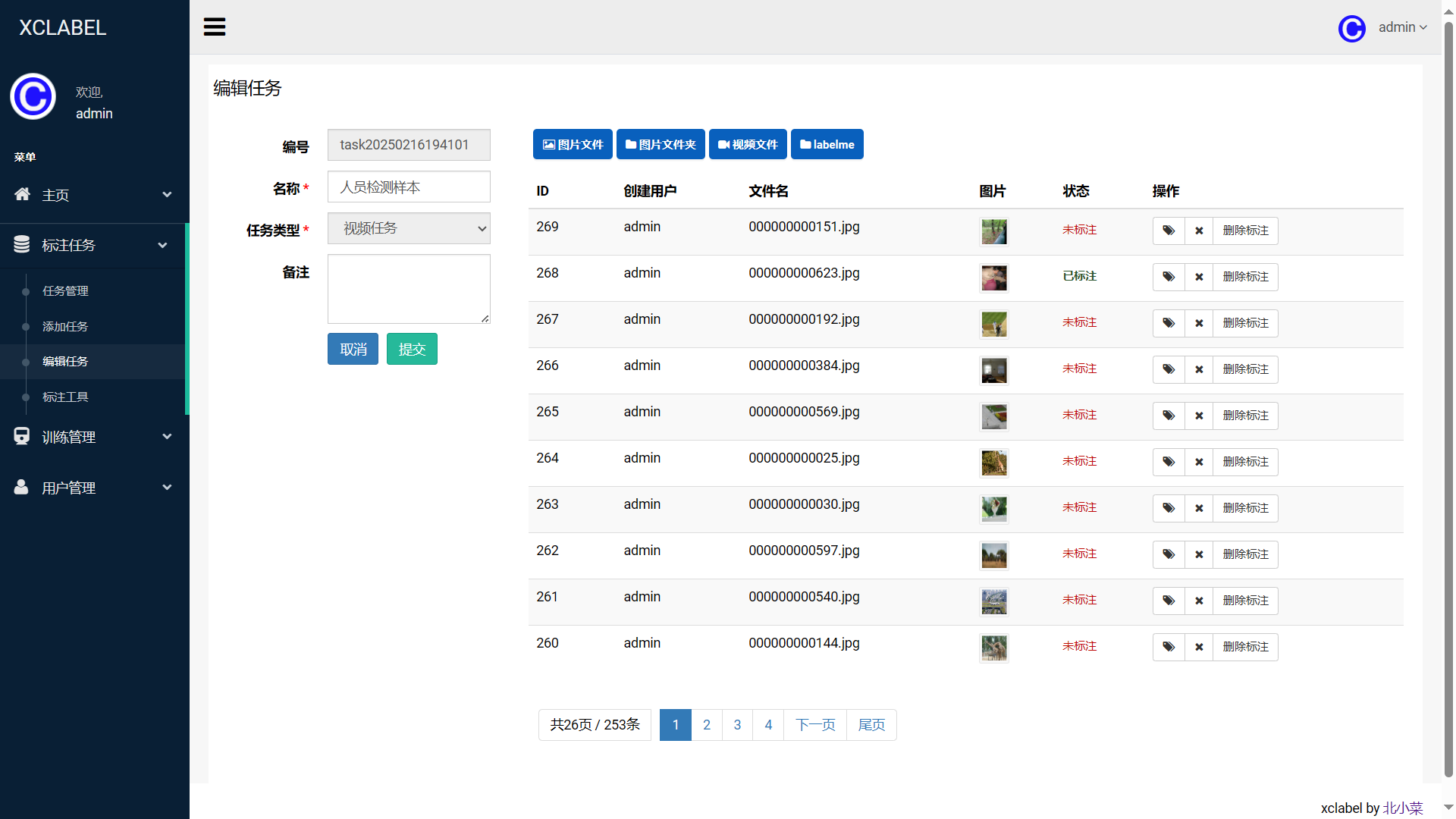The height and width of the screenshot is (819, 1456).
Task: Click the train icon beside 训练管理
Action: point(22,437)
